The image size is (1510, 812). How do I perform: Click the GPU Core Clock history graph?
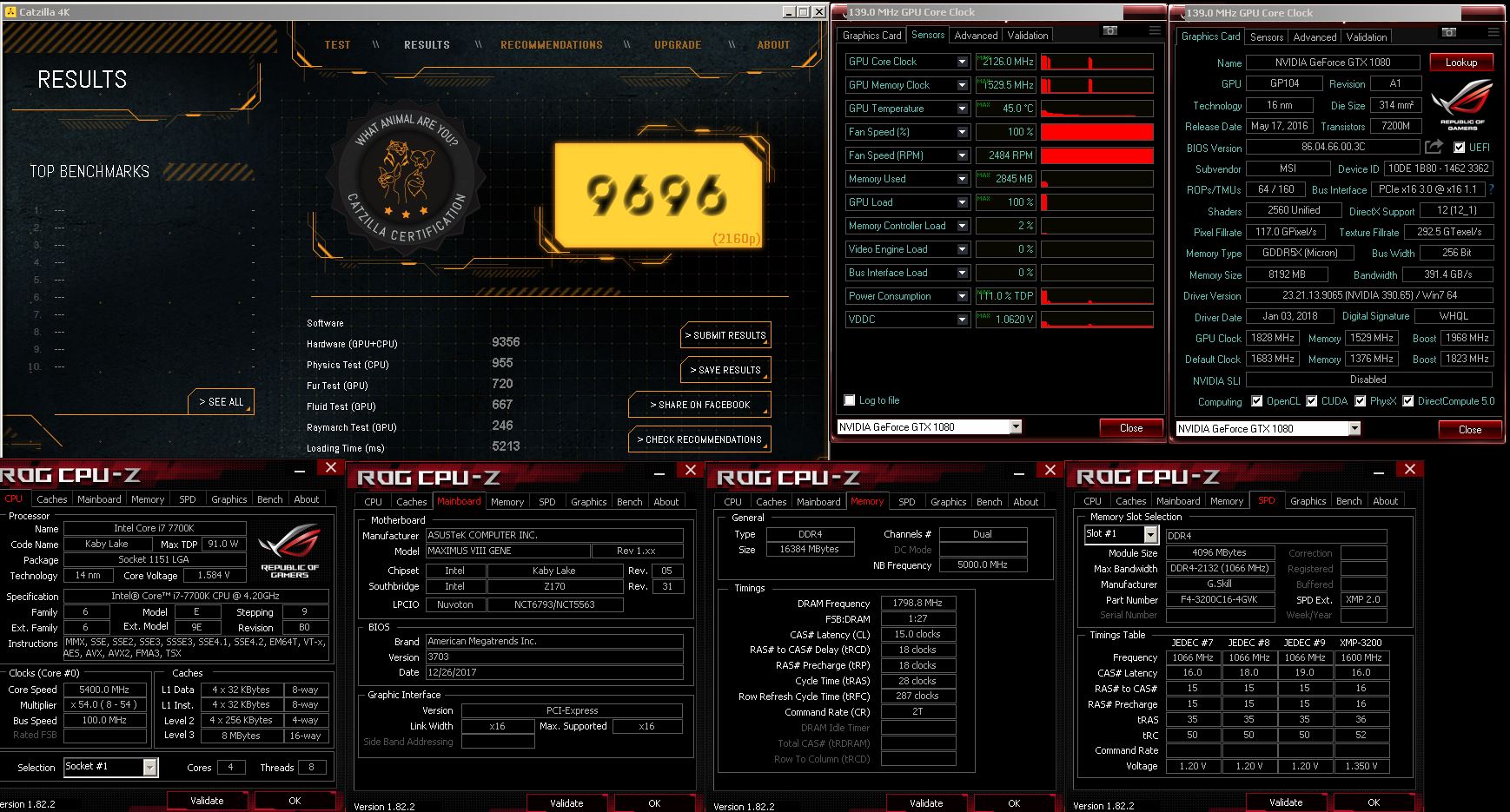coord(1097,62)
